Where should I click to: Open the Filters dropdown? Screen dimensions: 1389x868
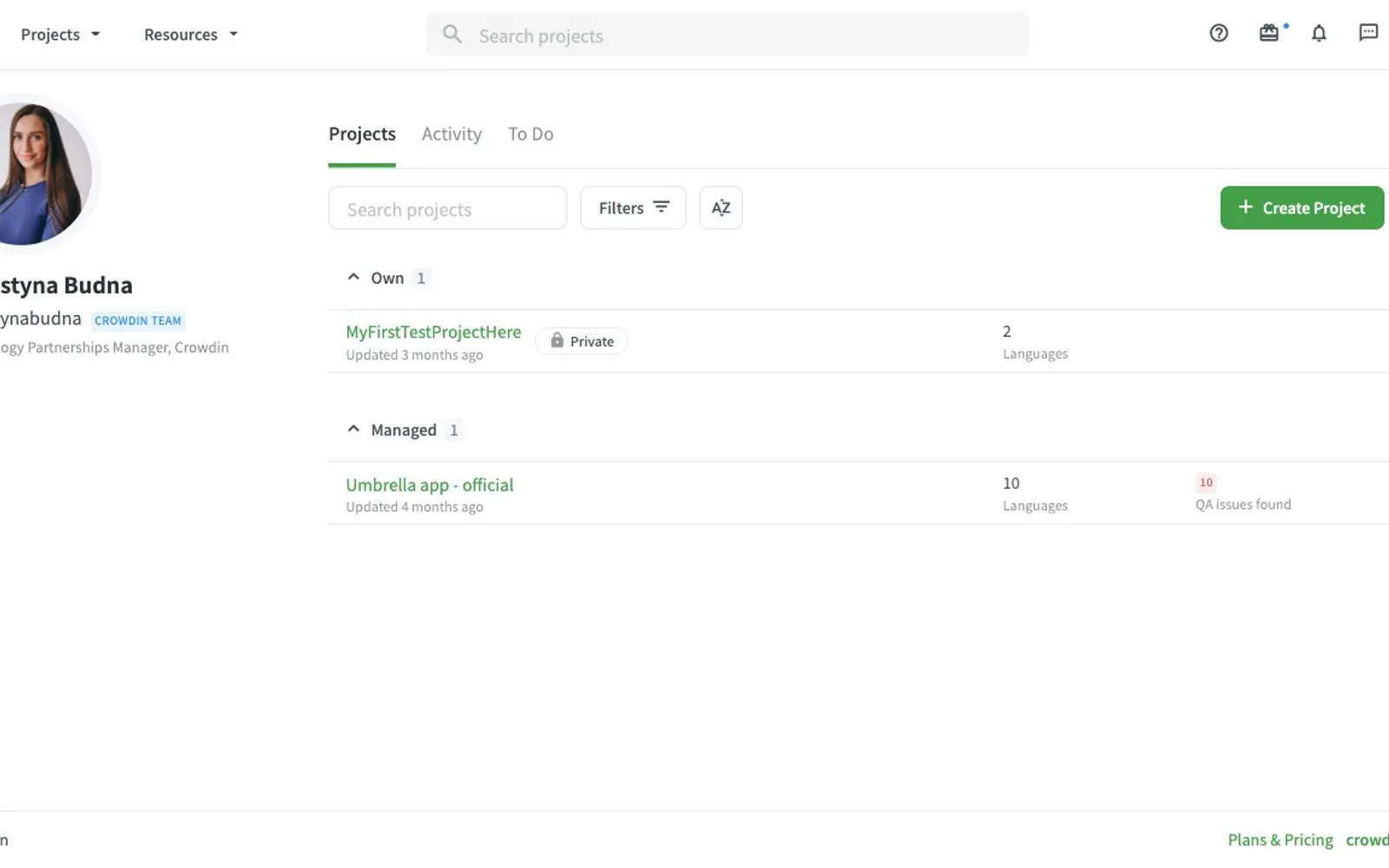click(x=633, y=207)
